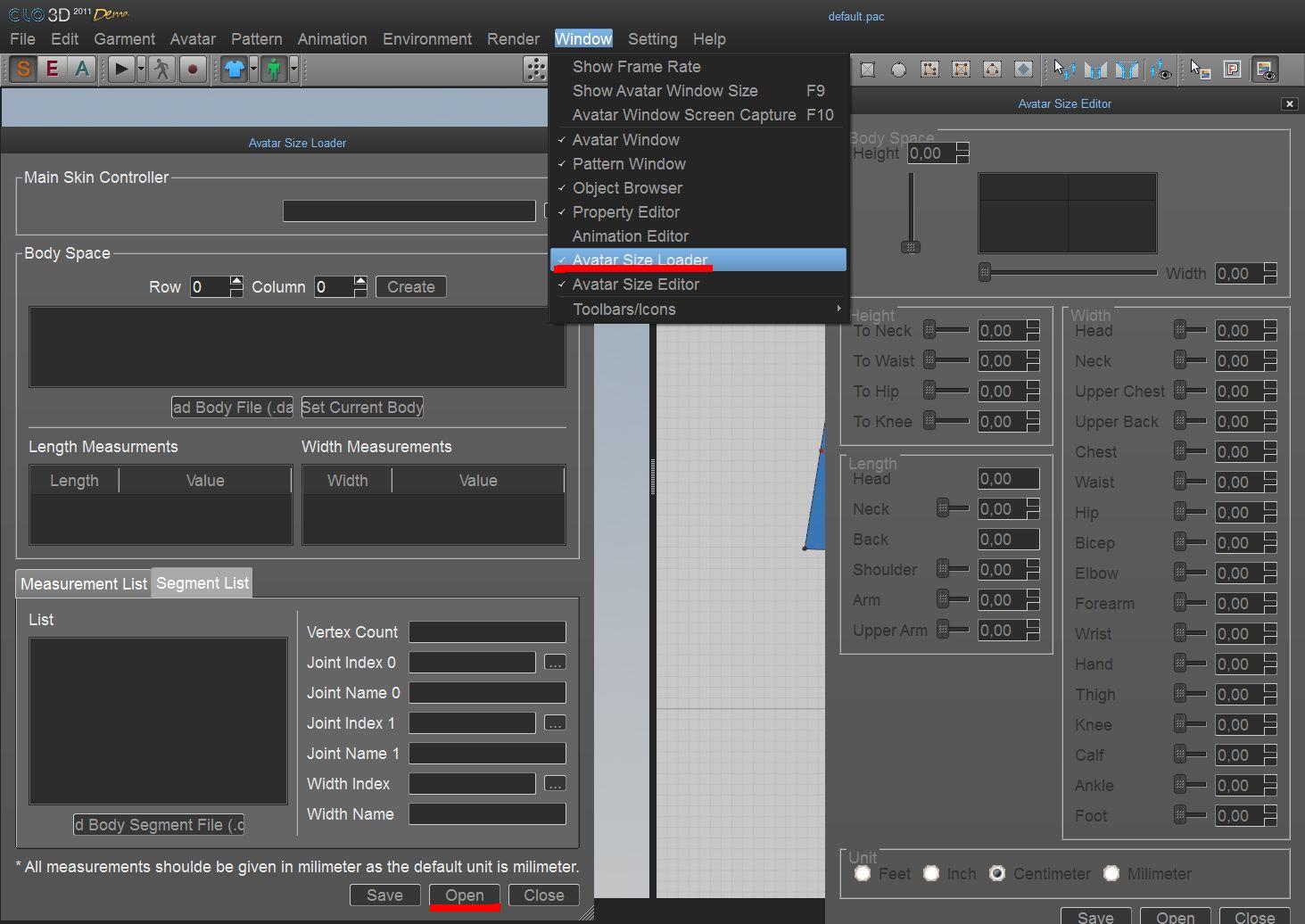Click the orange S mode icon
Screen dimensions: 1305x924
tap(24, 69)
